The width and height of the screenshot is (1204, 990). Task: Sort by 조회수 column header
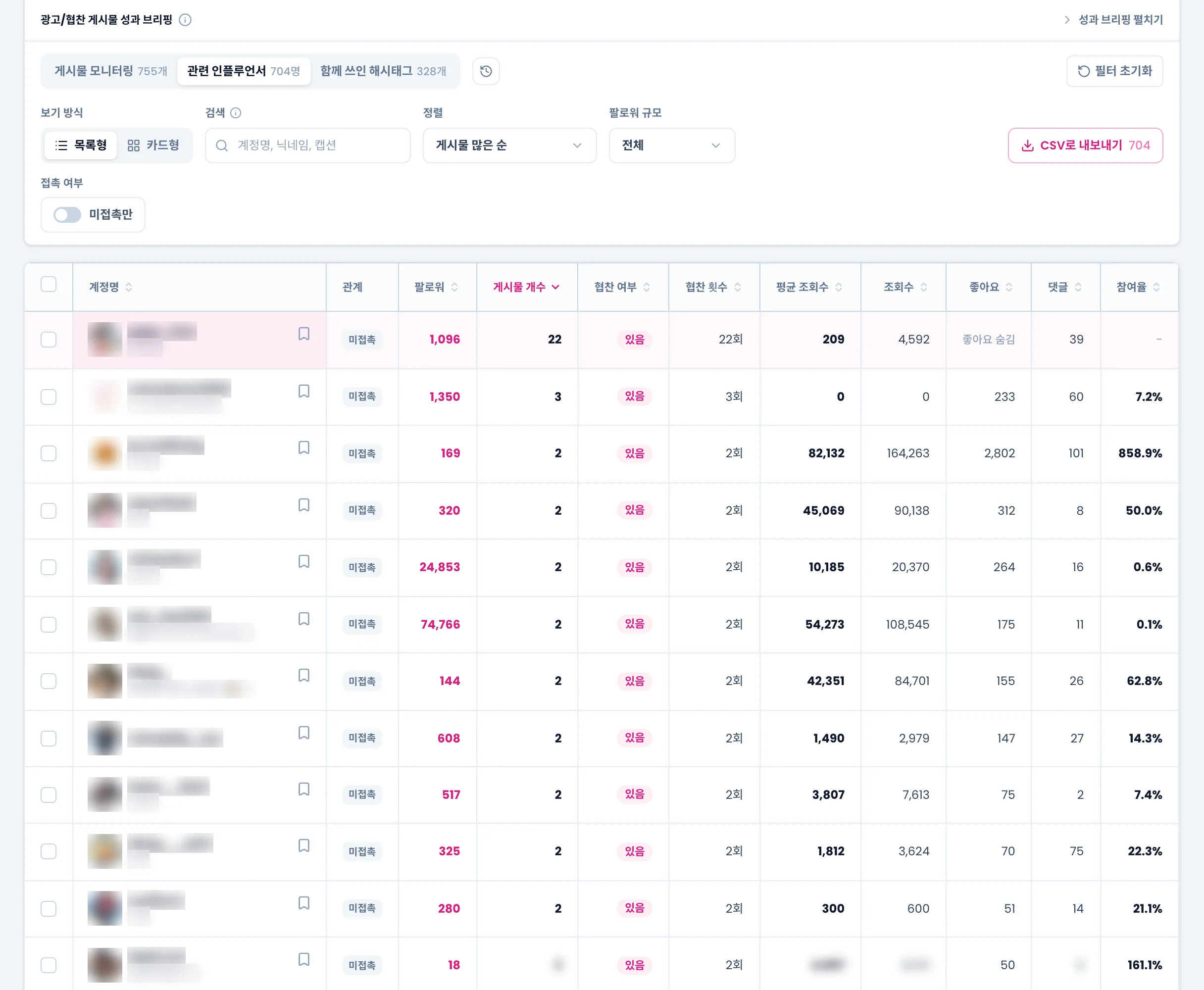905,287
